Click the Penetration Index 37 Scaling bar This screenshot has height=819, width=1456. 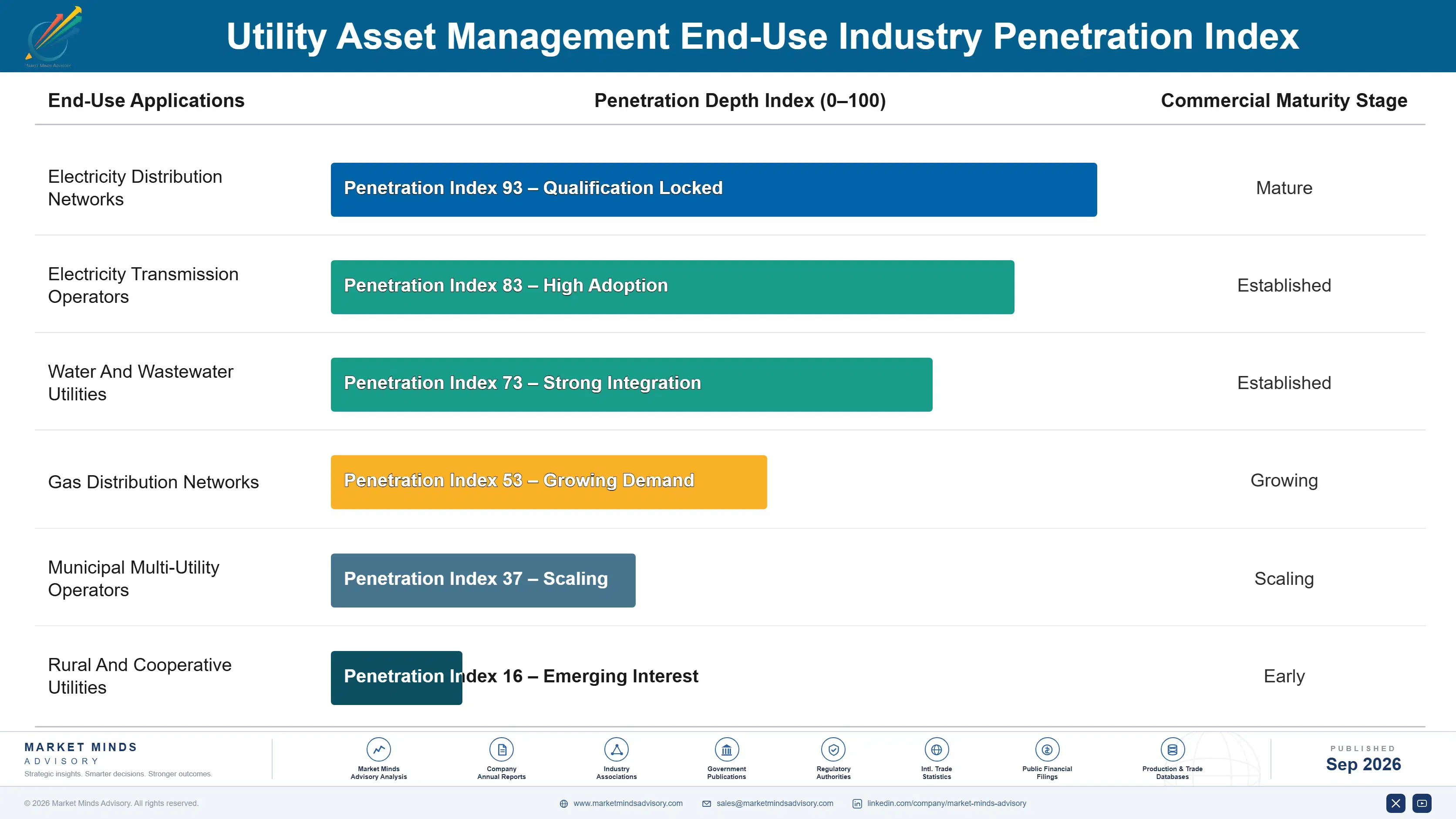click(483, 580)
